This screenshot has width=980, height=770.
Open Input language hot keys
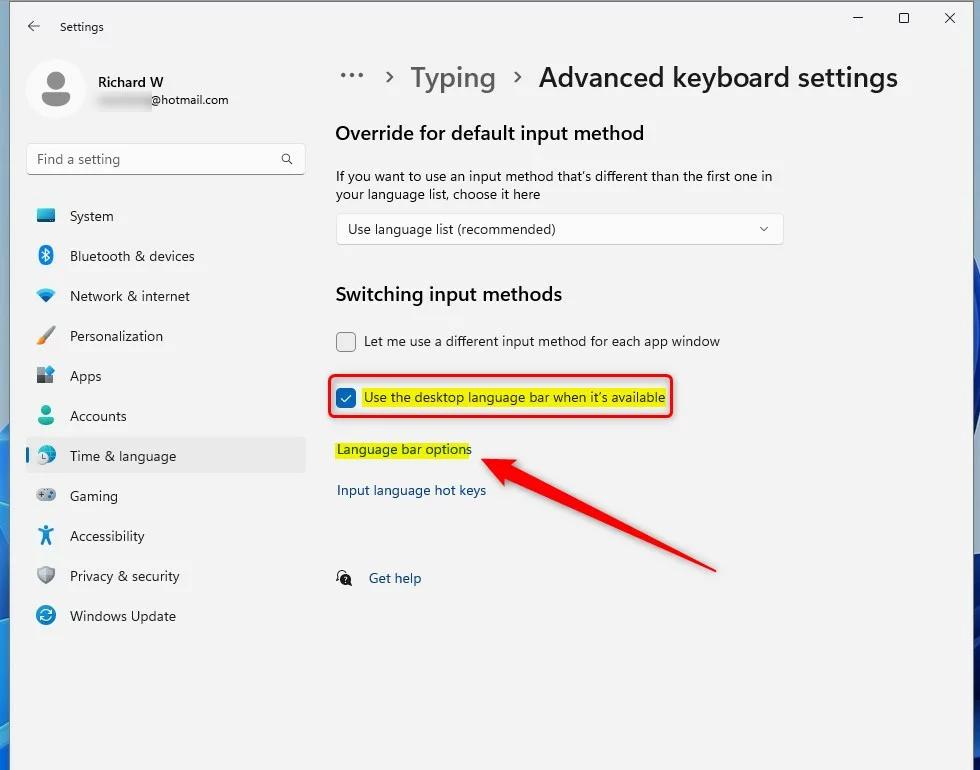[411, 490]
